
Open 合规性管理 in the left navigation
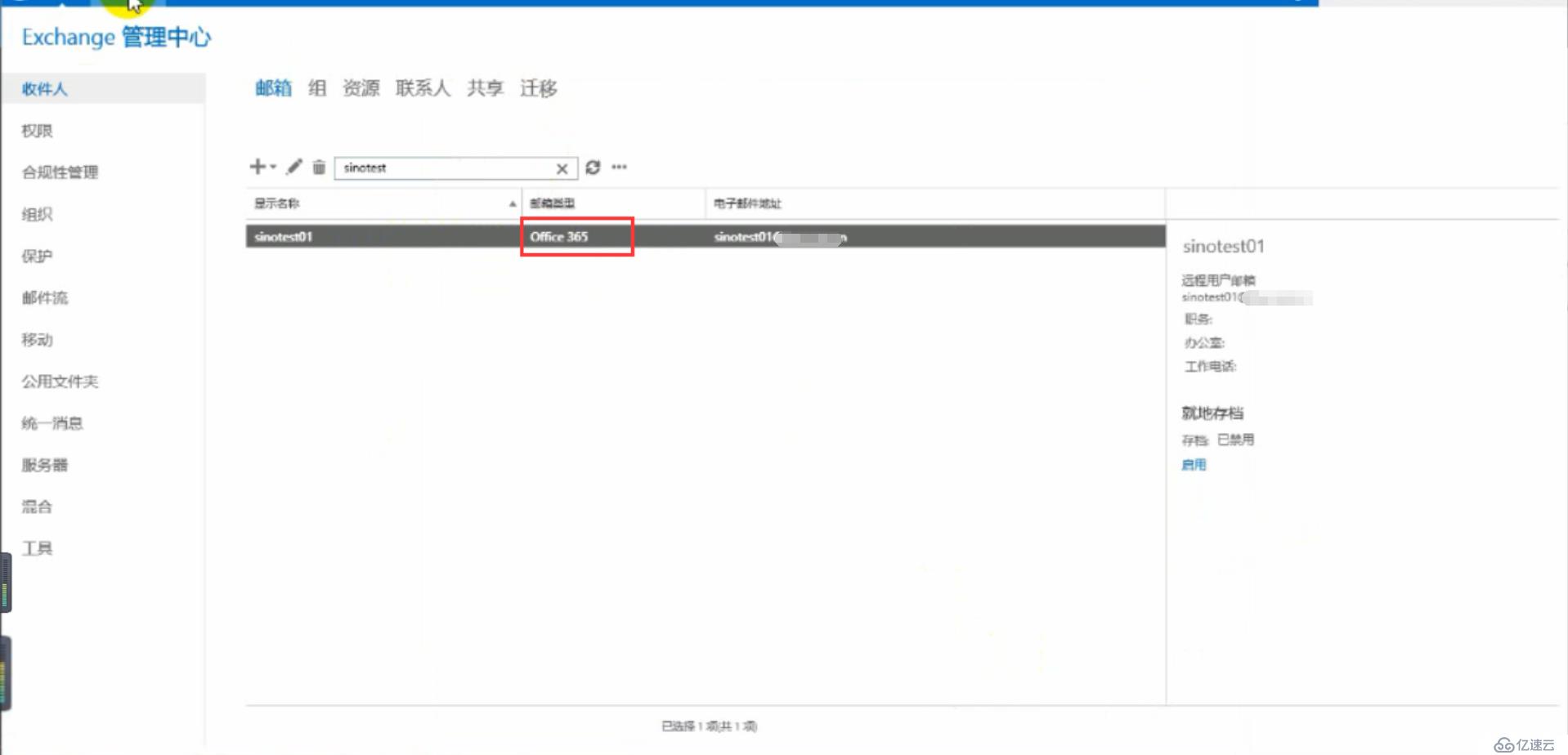pyautogui.click(x=60, y=172)
